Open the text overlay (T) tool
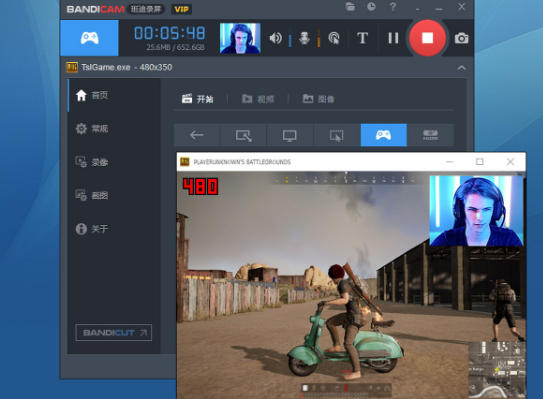The image size is (543, 399). (362, 38)
